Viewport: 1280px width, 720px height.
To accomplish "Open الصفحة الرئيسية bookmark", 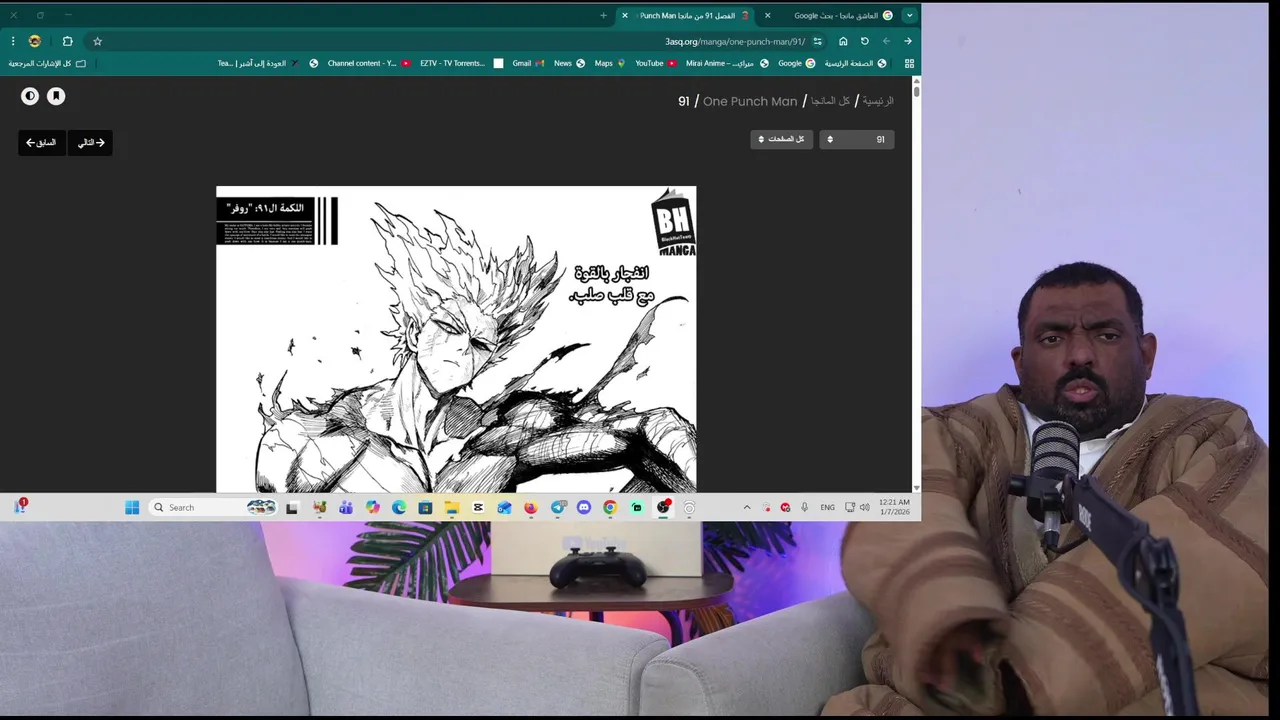I will (855, 63).
